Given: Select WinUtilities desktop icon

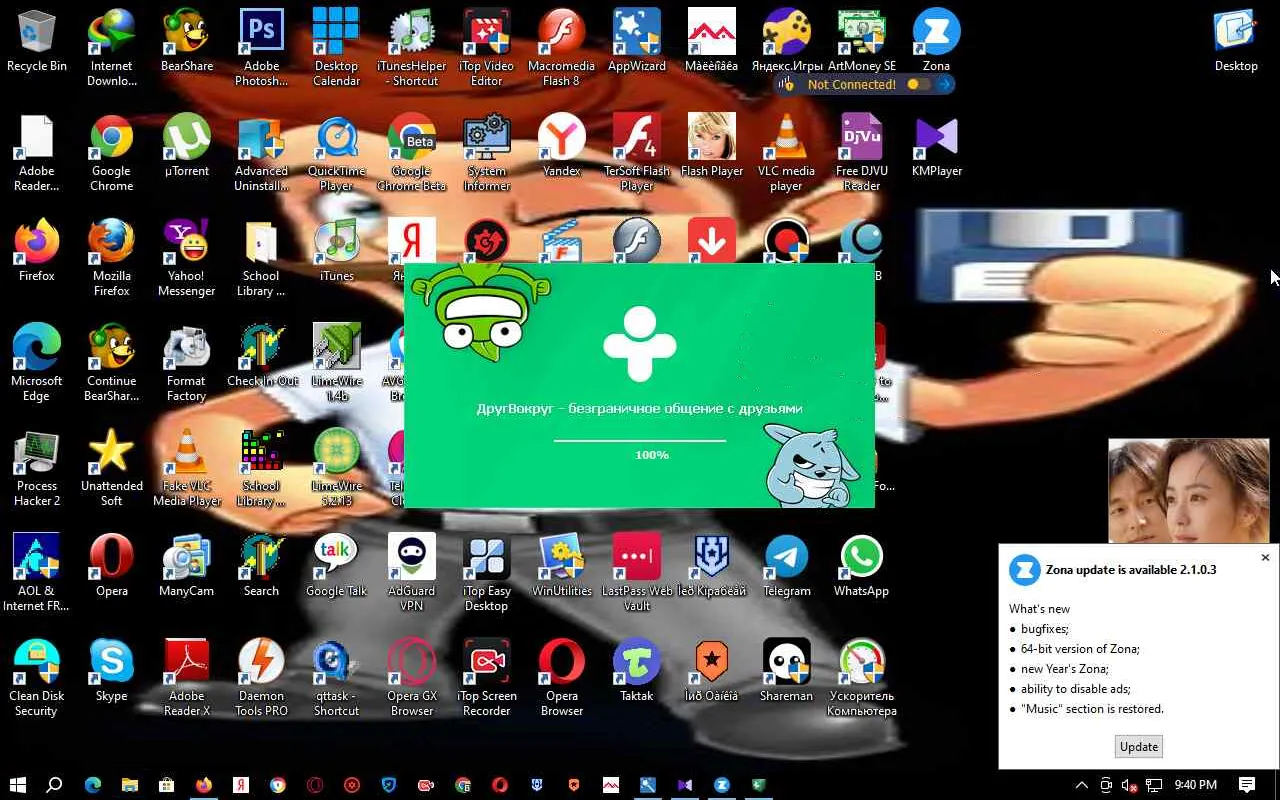Looking at the screenshot, I should point(562,566).
